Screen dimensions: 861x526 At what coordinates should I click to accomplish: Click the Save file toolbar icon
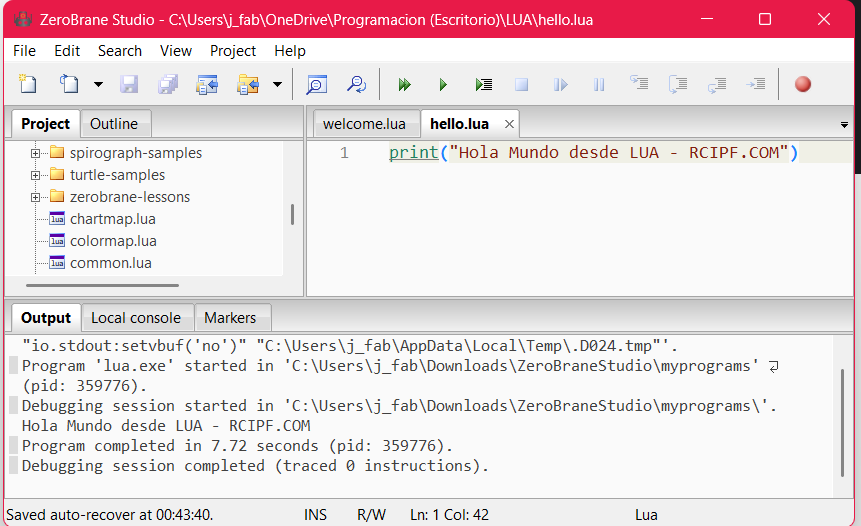[x=130, y=85]
